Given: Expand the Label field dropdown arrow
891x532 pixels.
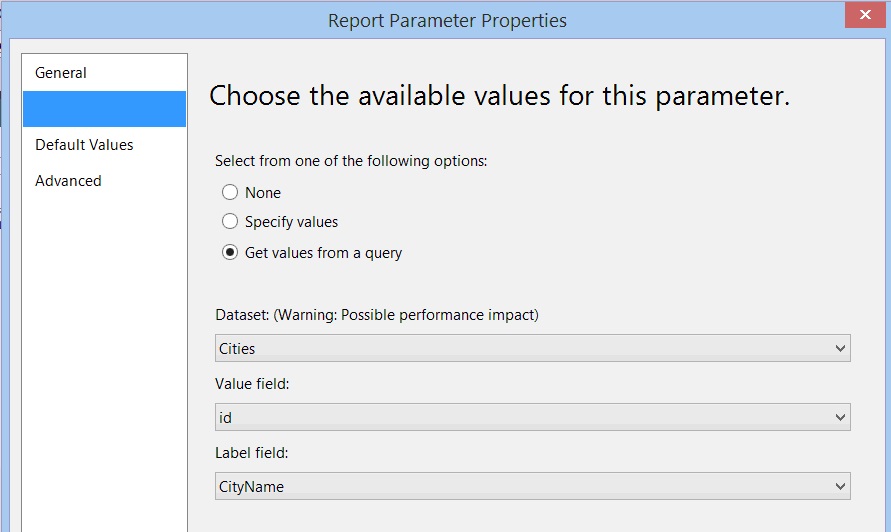Looking at the screenshot, I should click(839, 487).
